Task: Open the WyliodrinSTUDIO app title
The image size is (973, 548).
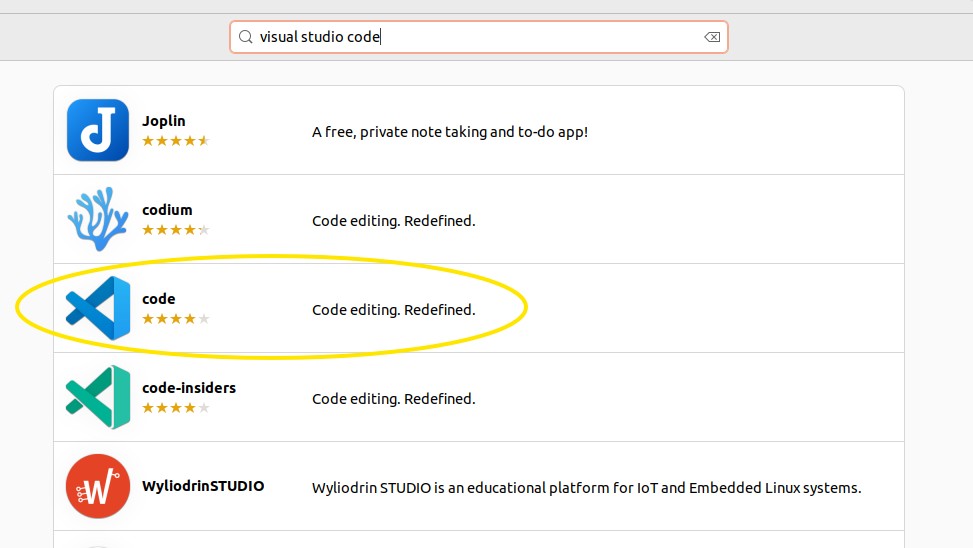Action: click(203, 486)
